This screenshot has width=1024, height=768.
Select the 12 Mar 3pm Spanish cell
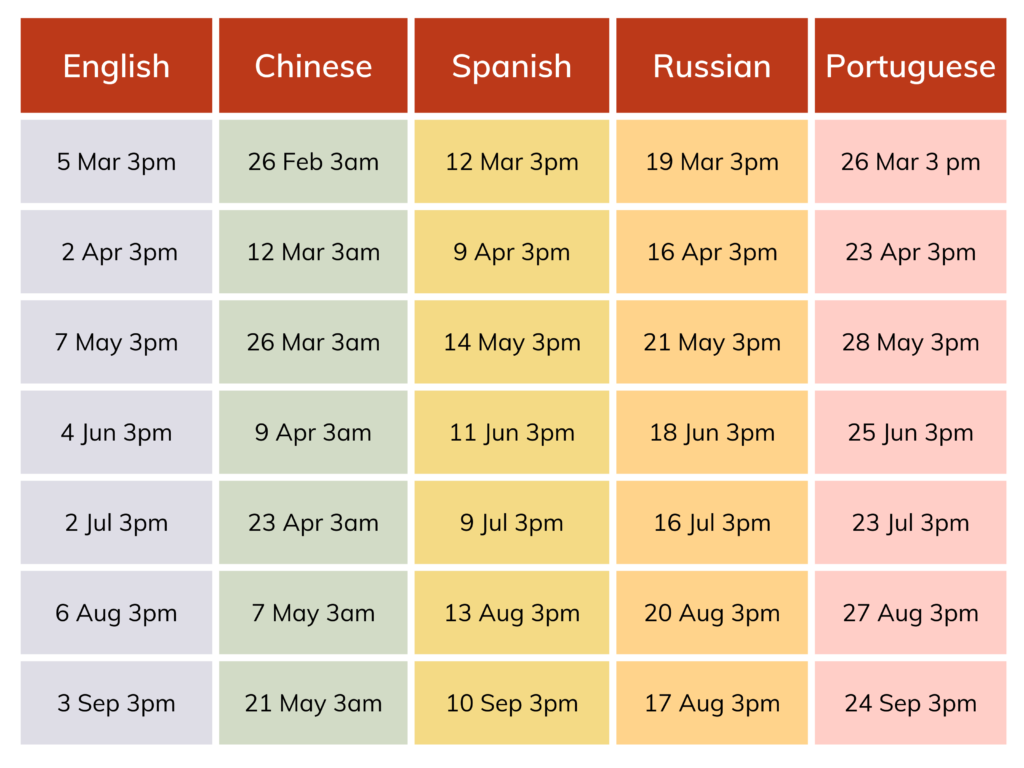click(x=511, y=162)
